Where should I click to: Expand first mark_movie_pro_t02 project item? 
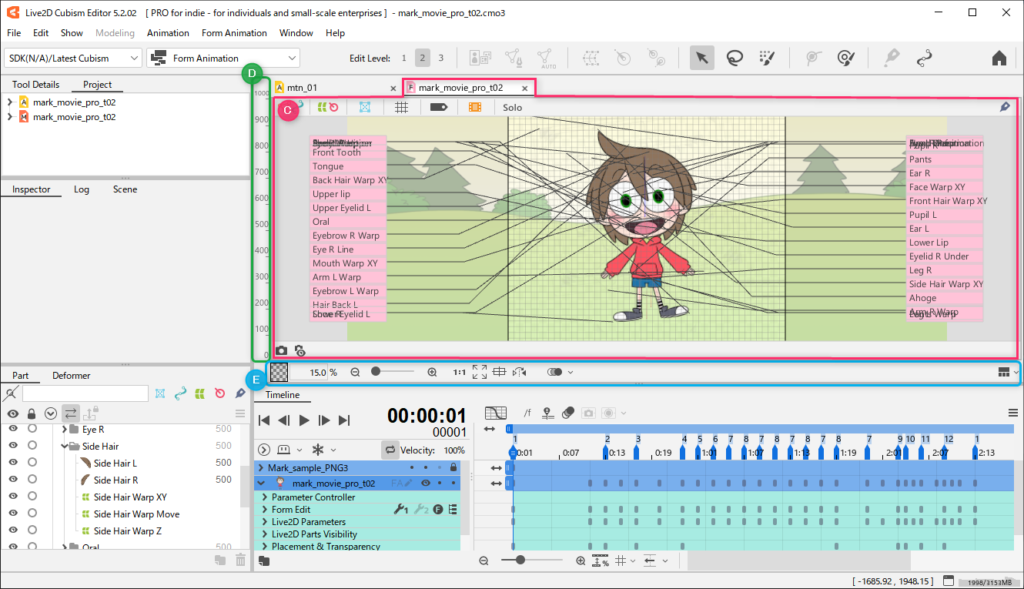pos(10,102)
